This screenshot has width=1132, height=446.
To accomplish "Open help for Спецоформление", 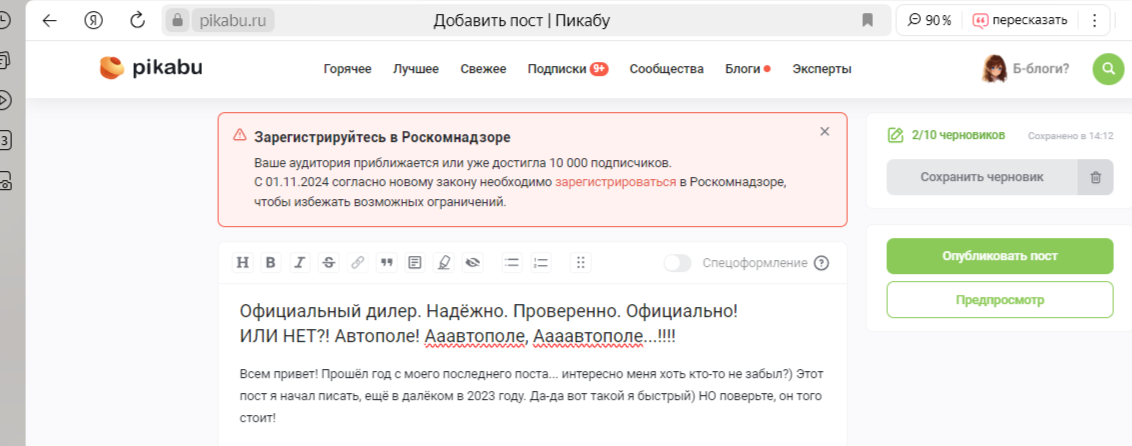I will (821, 263).
